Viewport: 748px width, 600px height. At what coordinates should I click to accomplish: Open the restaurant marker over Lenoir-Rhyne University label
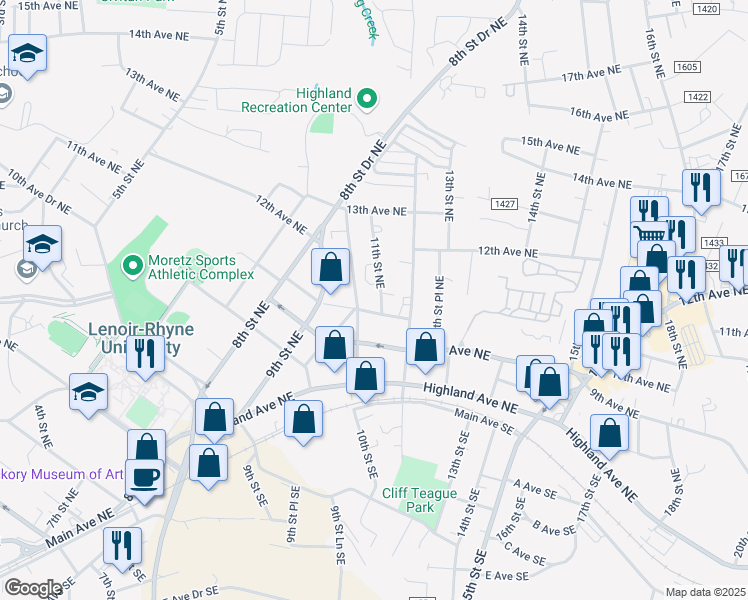[145, 354]
